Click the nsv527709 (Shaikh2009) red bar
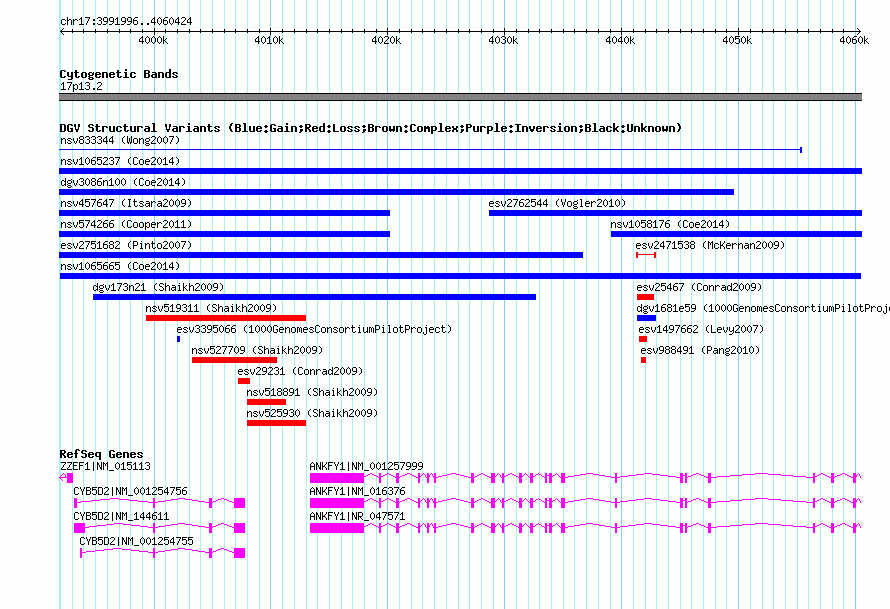The height and width of the screenshot is (609, 890). click(234, 360)
